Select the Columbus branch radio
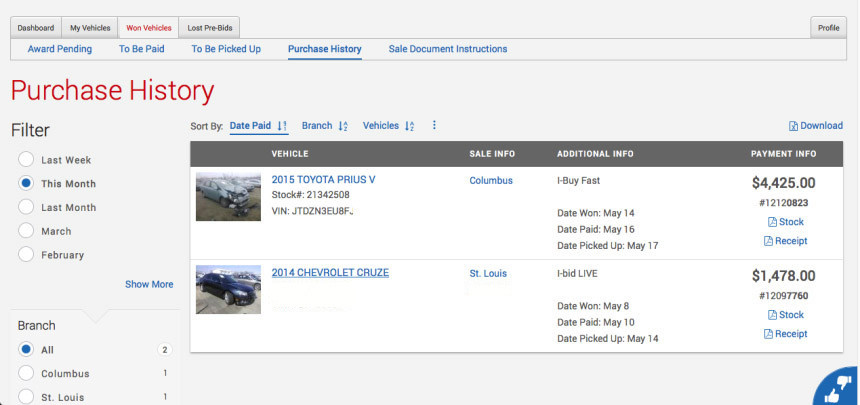The width and height of the screenshot is (860, 405). coord(26,373)
